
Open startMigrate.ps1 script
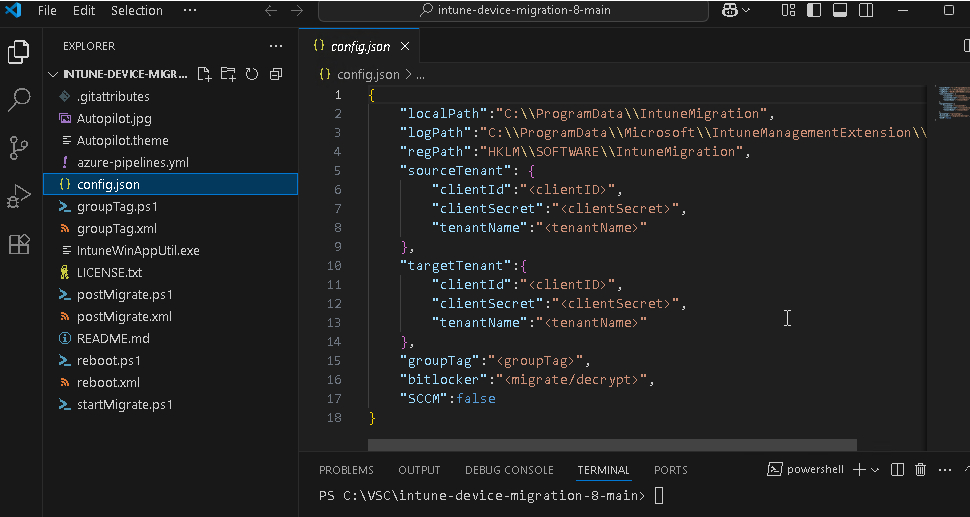[x=124, y=404]
